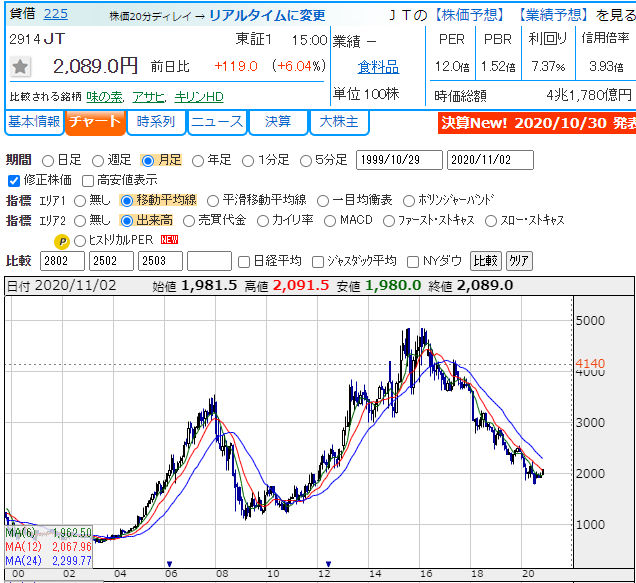Image resolution: width=636 pixels, height=583 pixels.
Task: Select 無し for indicator エリア1
Action: pos(80,201)
